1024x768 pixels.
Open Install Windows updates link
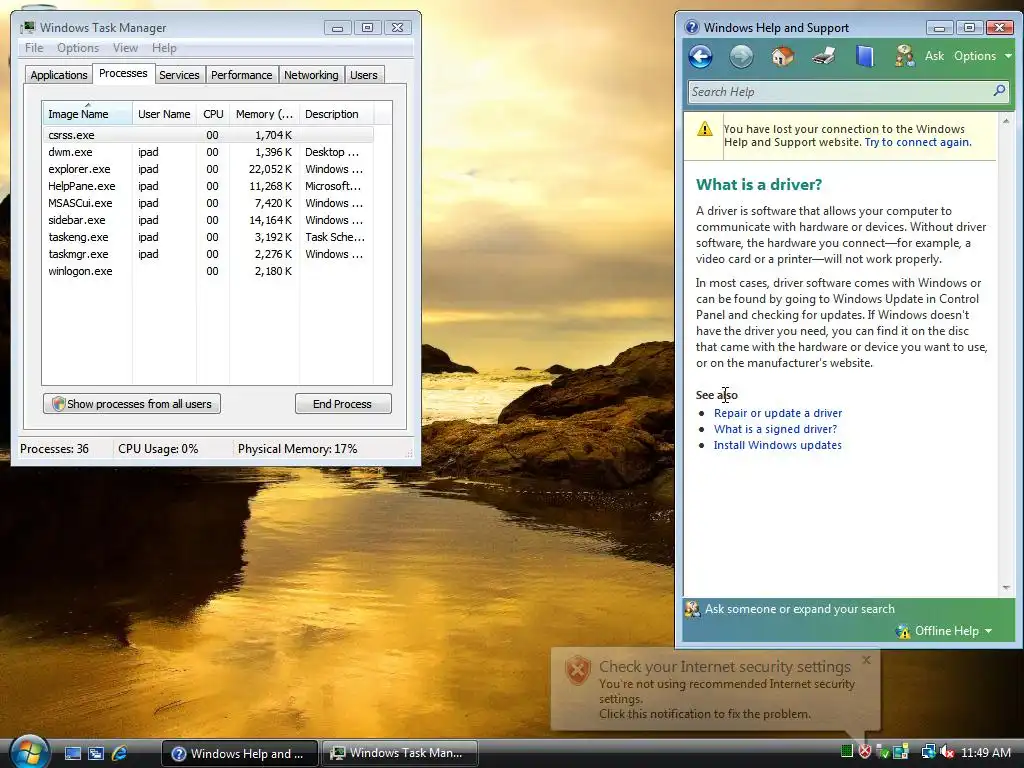tap(777, 445)
